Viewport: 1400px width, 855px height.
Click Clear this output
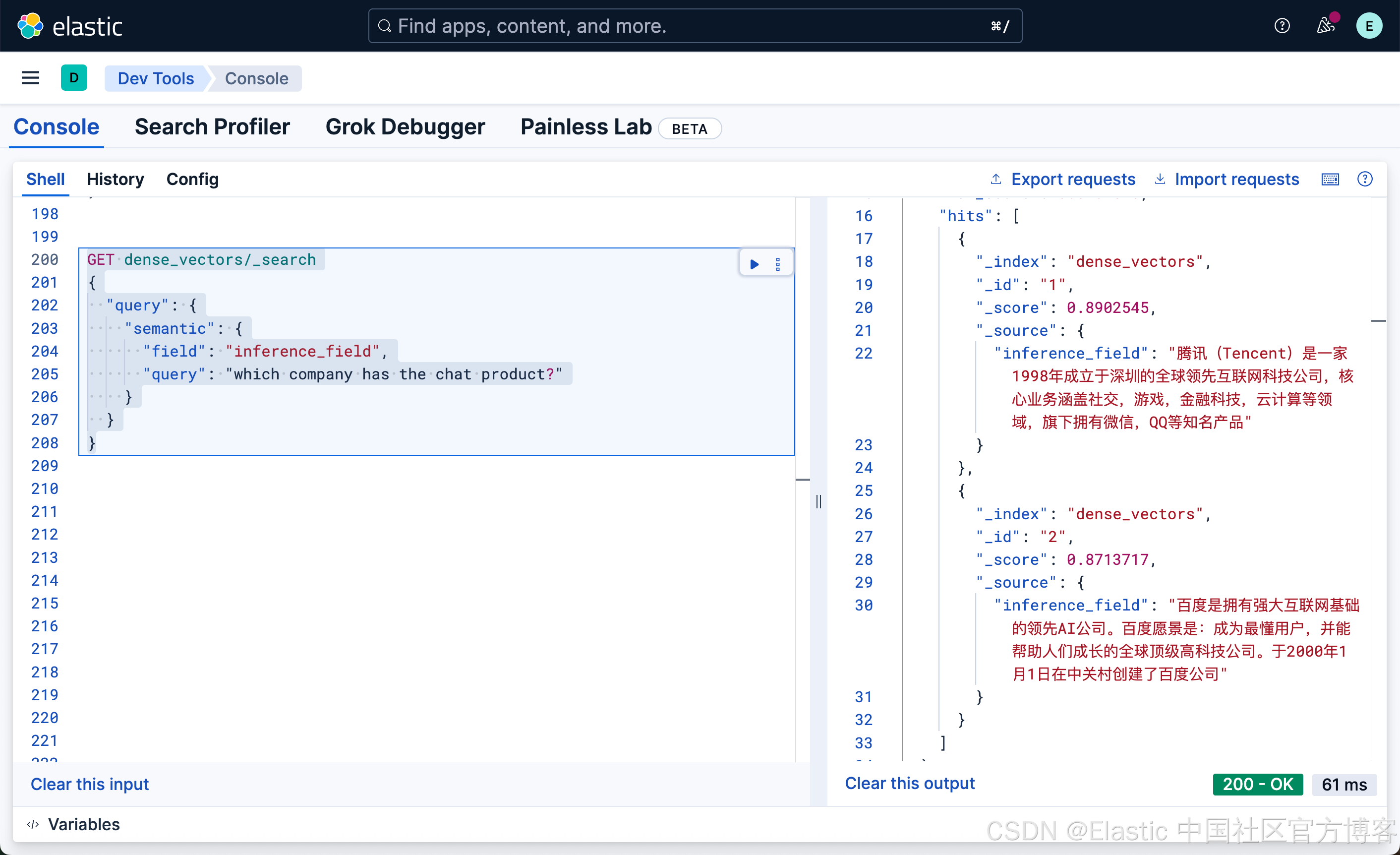pyautogui.click(x=909, y=784)
